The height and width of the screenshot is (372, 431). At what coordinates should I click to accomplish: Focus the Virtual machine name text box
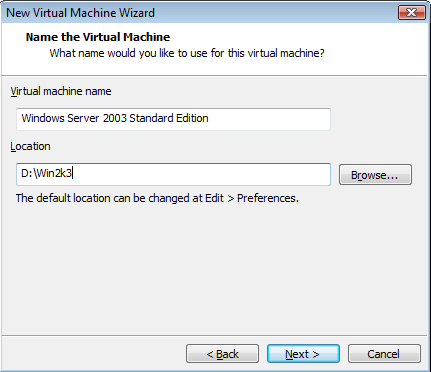(173, 119)
